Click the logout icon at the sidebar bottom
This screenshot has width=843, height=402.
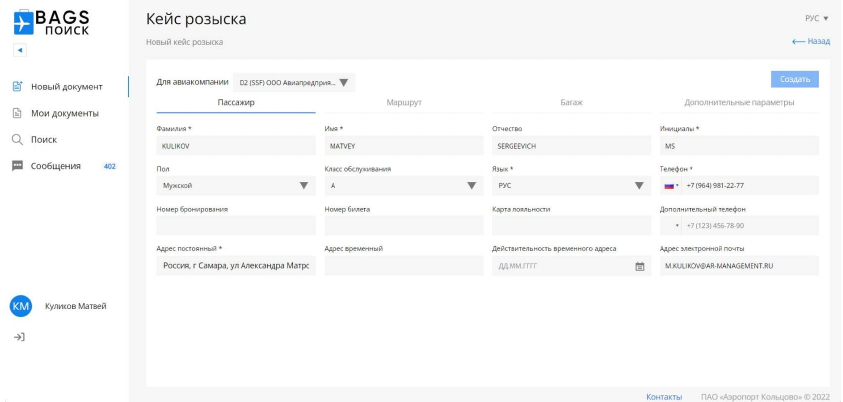coord(18,338)
